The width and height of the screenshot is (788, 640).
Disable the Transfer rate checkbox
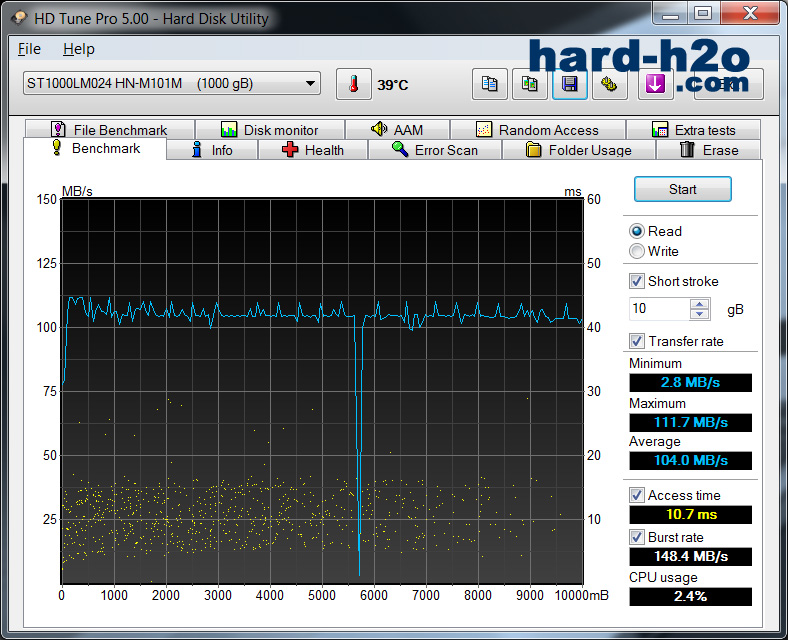[637, 341]
